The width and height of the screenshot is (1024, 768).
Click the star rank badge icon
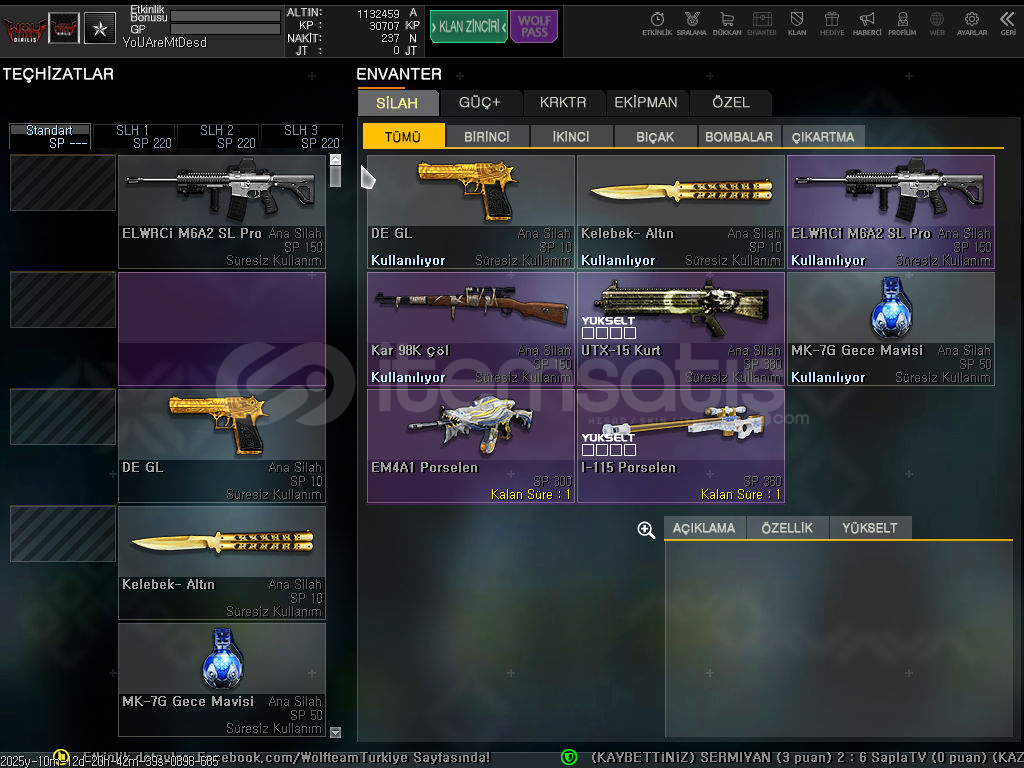pyautogui.click(x=100, y=28)
